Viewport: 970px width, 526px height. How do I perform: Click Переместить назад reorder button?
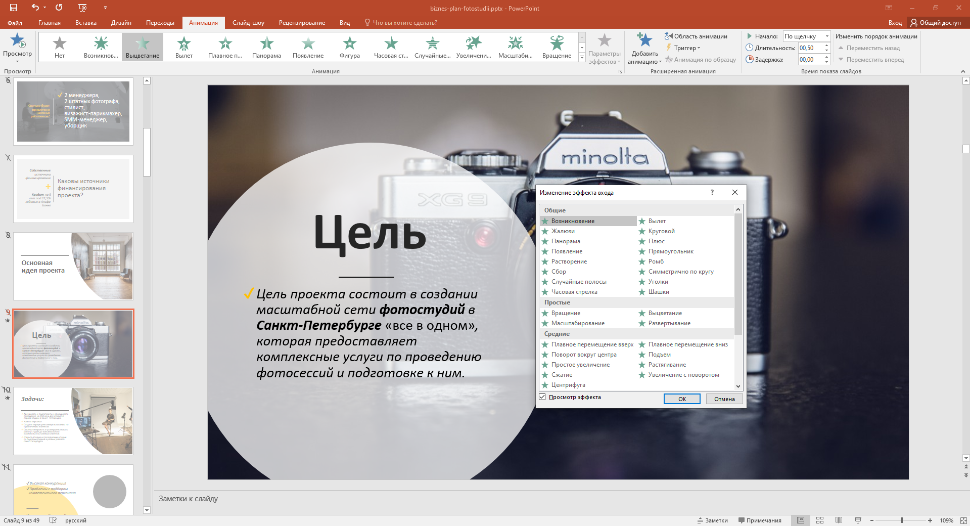869,48
